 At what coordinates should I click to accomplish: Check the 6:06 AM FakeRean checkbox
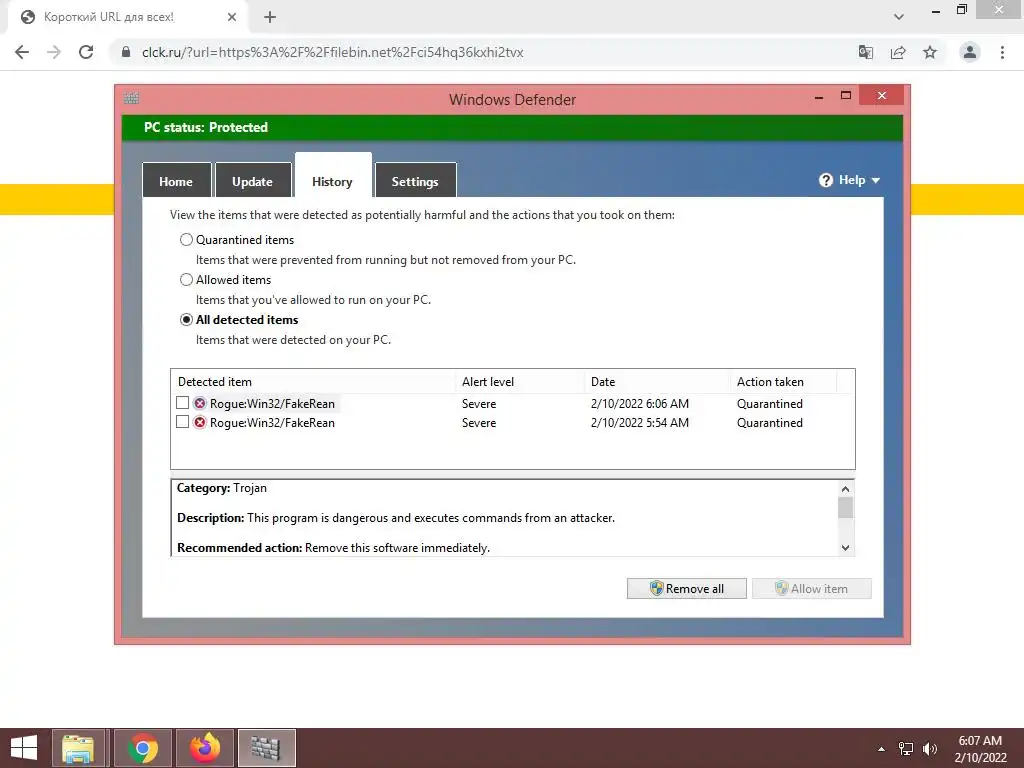[x=183, y=403]
